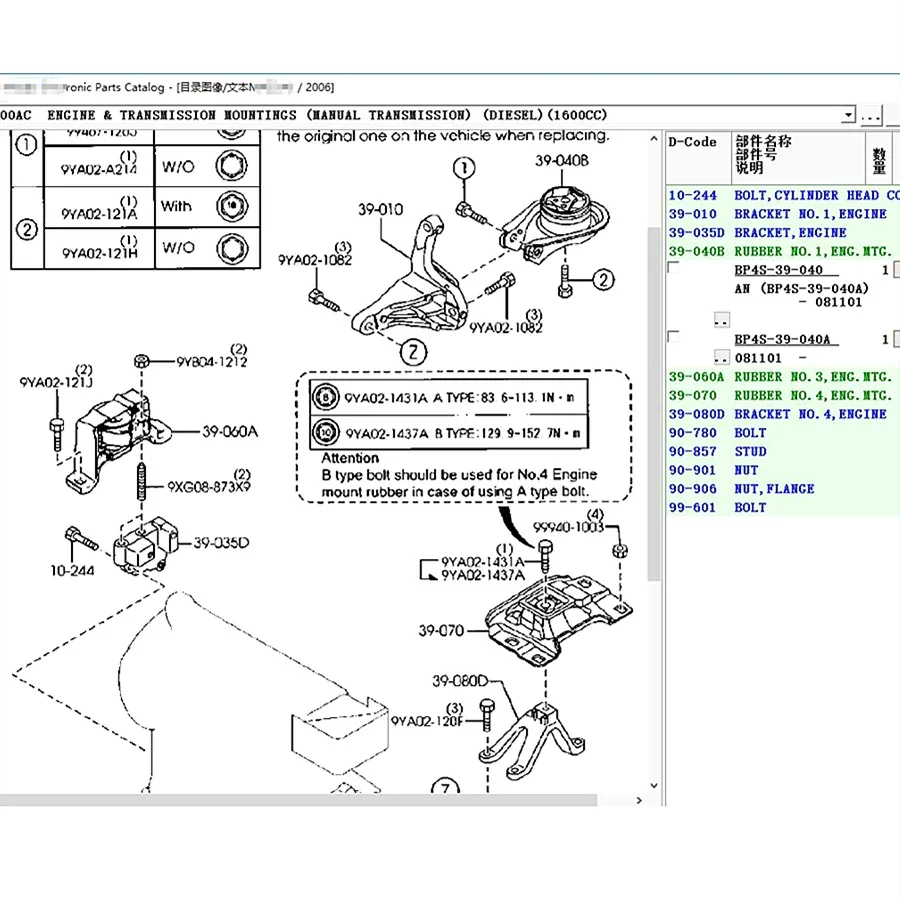Select list row 90-906 NUT, FLANGE
The width and height of the screenshot is (900, 900).
(783, 489)
